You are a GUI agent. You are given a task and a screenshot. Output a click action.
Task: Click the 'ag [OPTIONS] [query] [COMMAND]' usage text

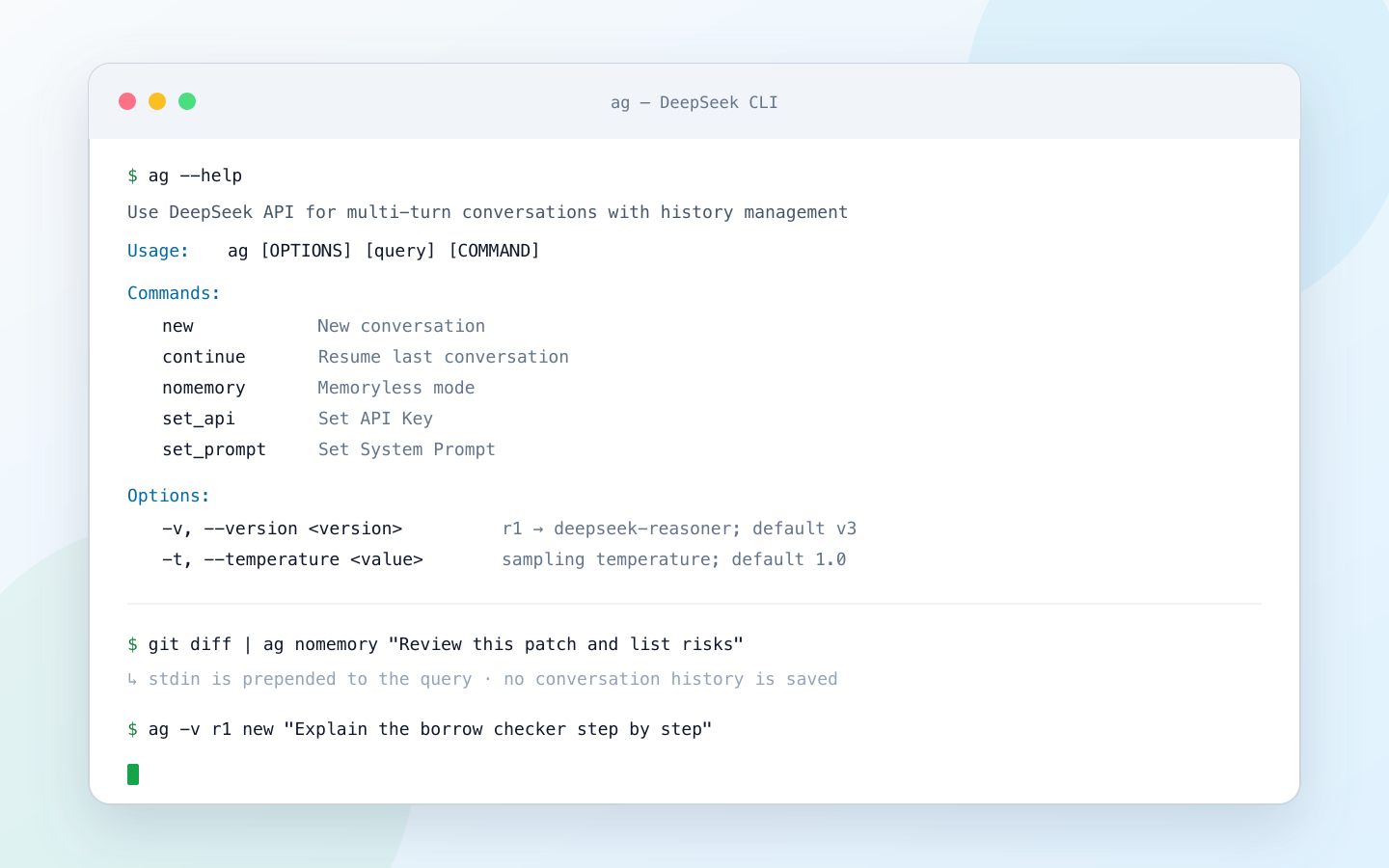point(384,251)
